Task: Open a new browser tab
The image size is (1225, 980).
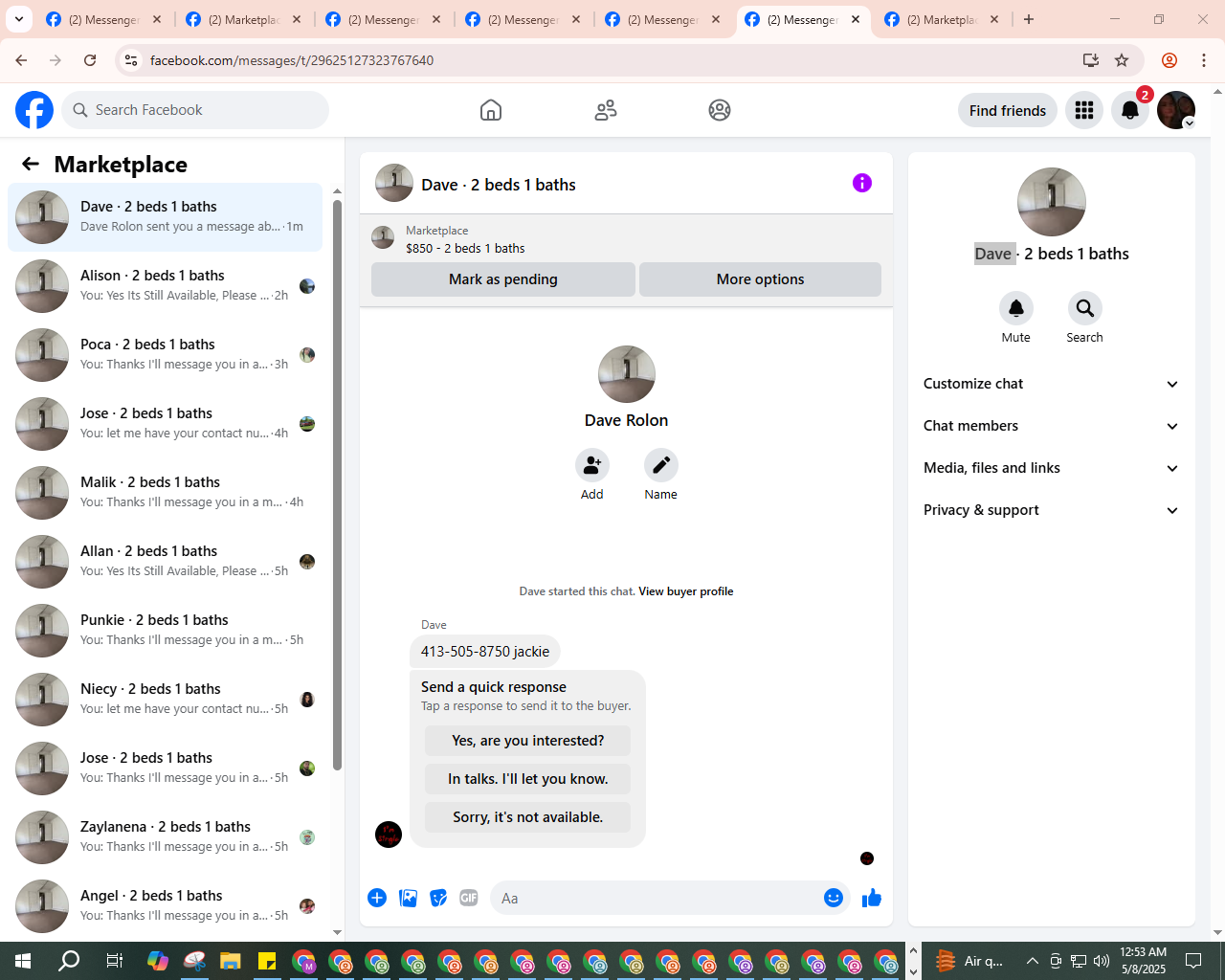Action: point(1029,19)
